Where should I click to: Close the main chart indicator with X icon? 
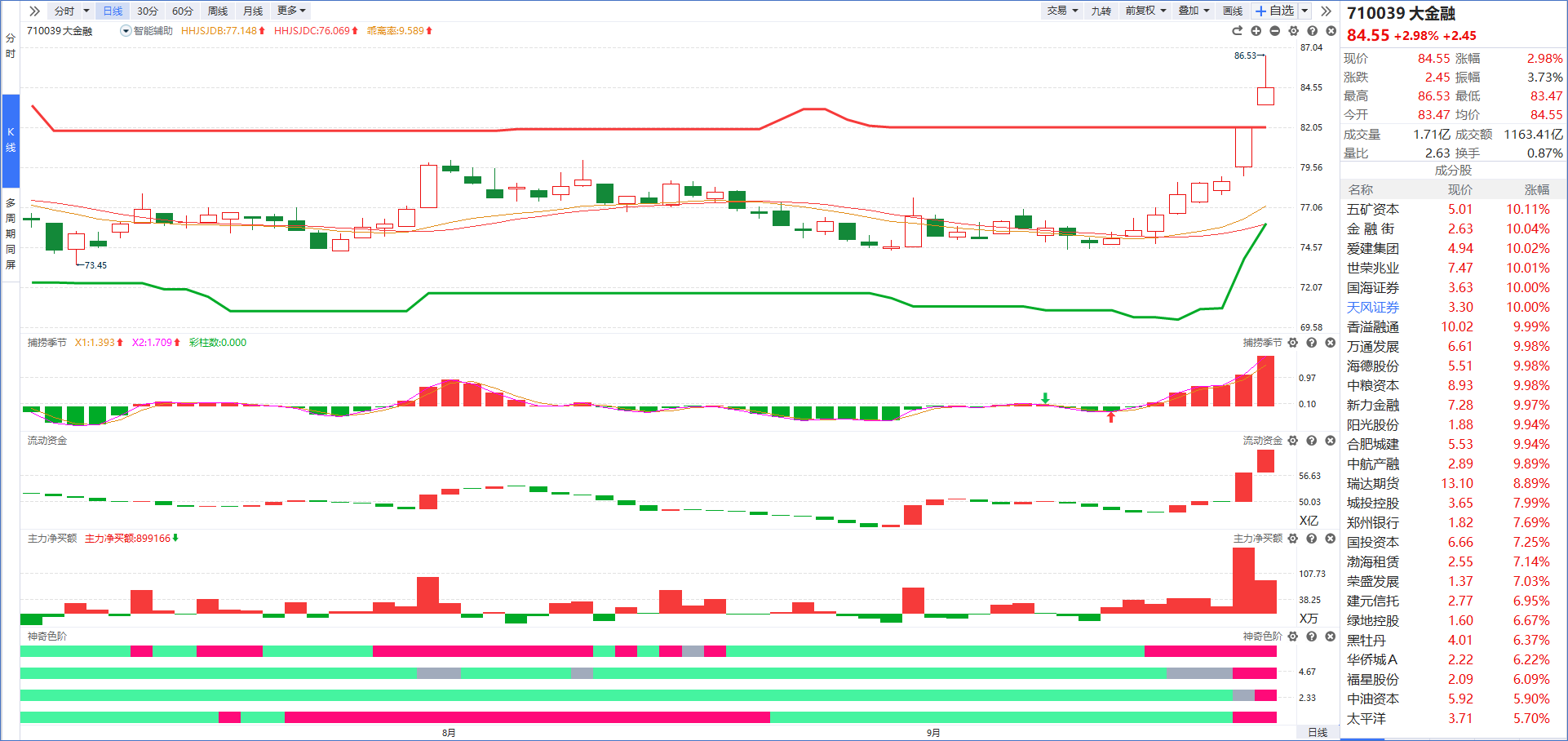coord(1331,31)
